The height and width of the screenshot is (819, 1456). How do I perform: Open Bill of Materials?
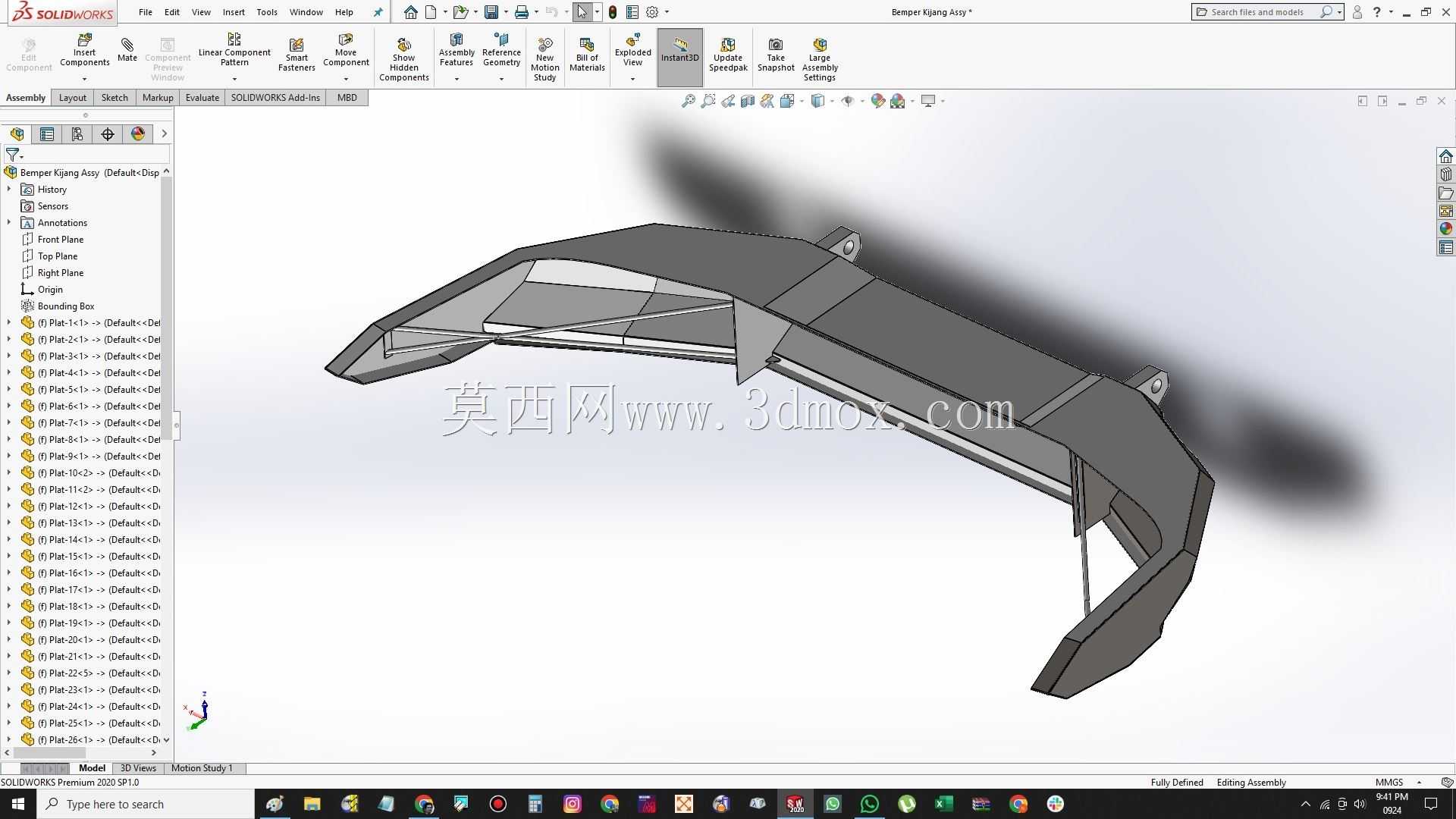587,55
